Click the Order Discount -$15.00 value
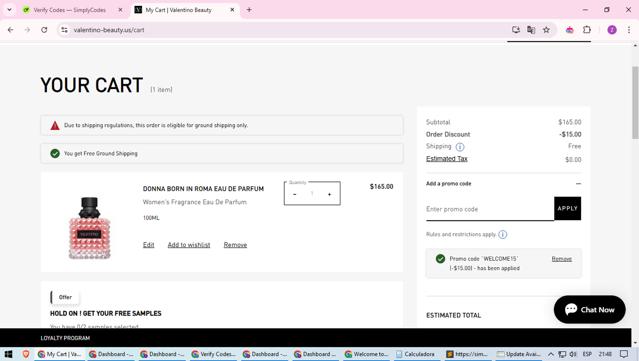This screenshot has width=639, height=361. pyautogui.click(x=570, y=134)
